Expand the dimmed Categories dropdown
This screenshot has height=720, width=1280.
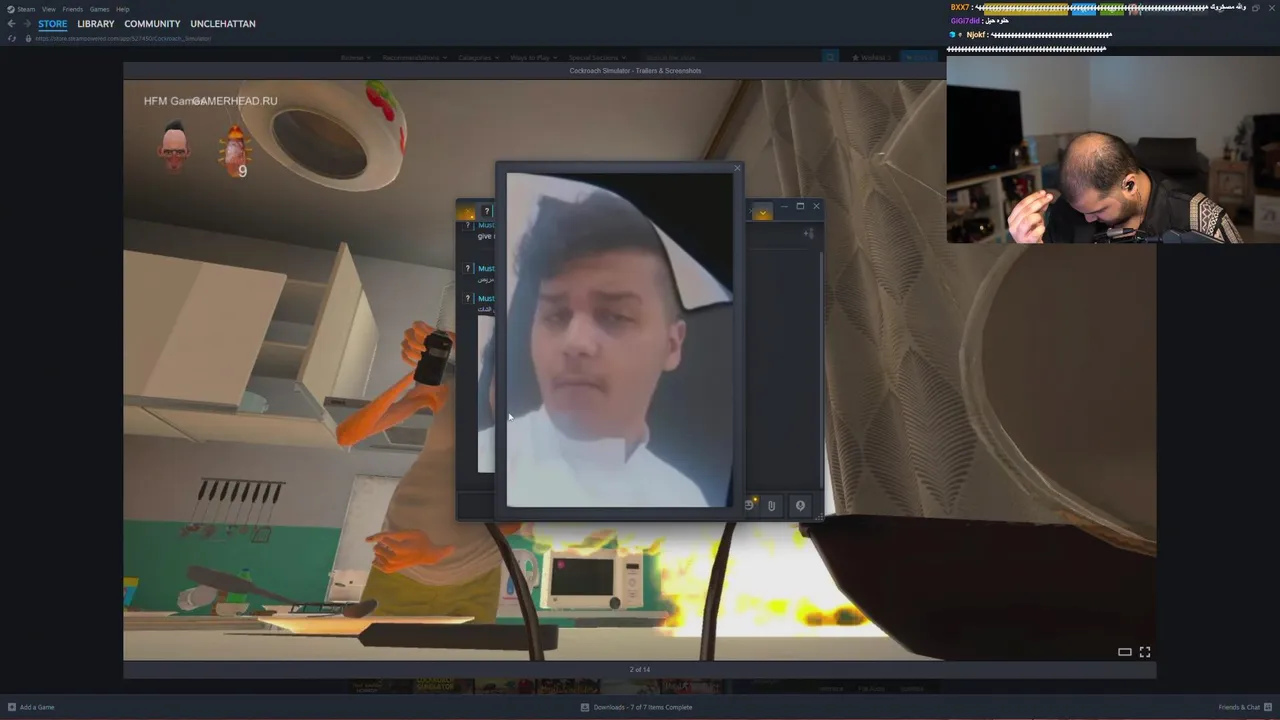(478, 58)
